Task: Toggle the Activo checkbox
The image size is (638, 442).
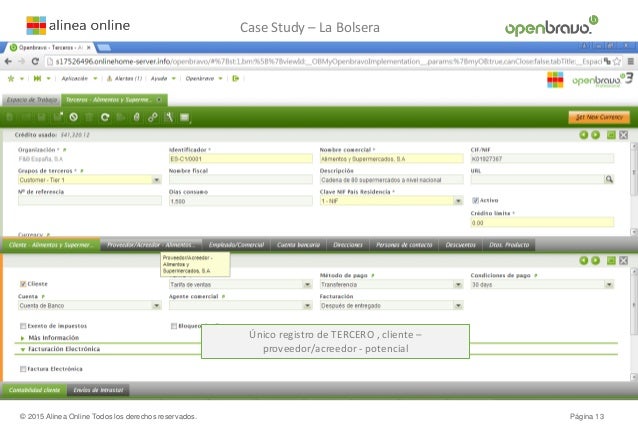Action: coord(475,200)
